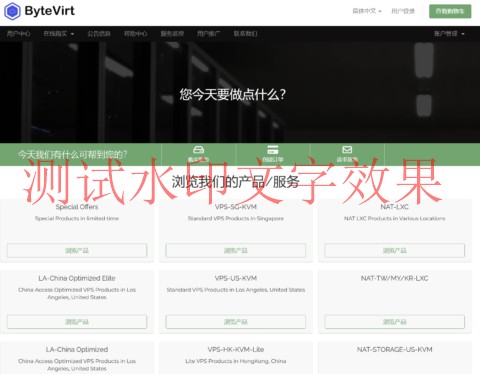Open the server icon shortcut in green bar
480x374 pixels.
(x=199, y=149)
